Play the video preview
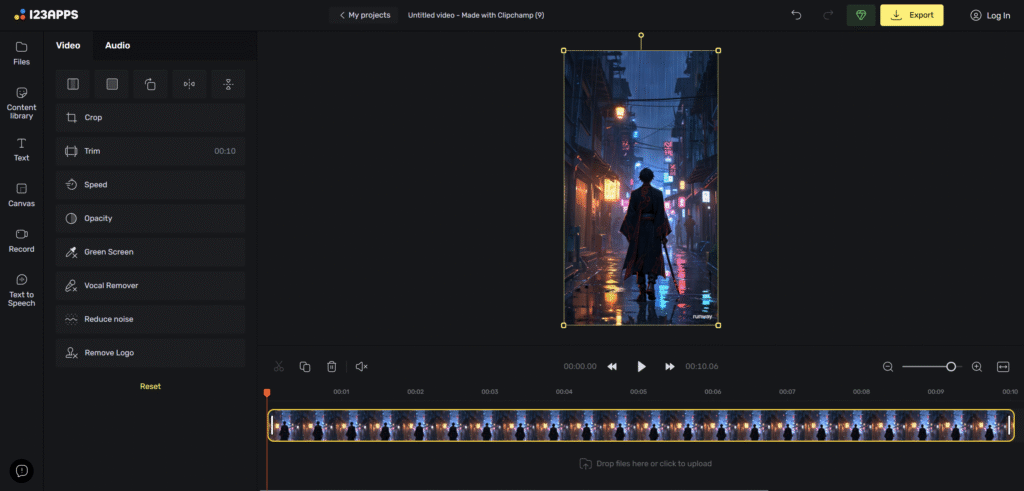The height and width of the screenshot is (491, 1024). point(641,366)
